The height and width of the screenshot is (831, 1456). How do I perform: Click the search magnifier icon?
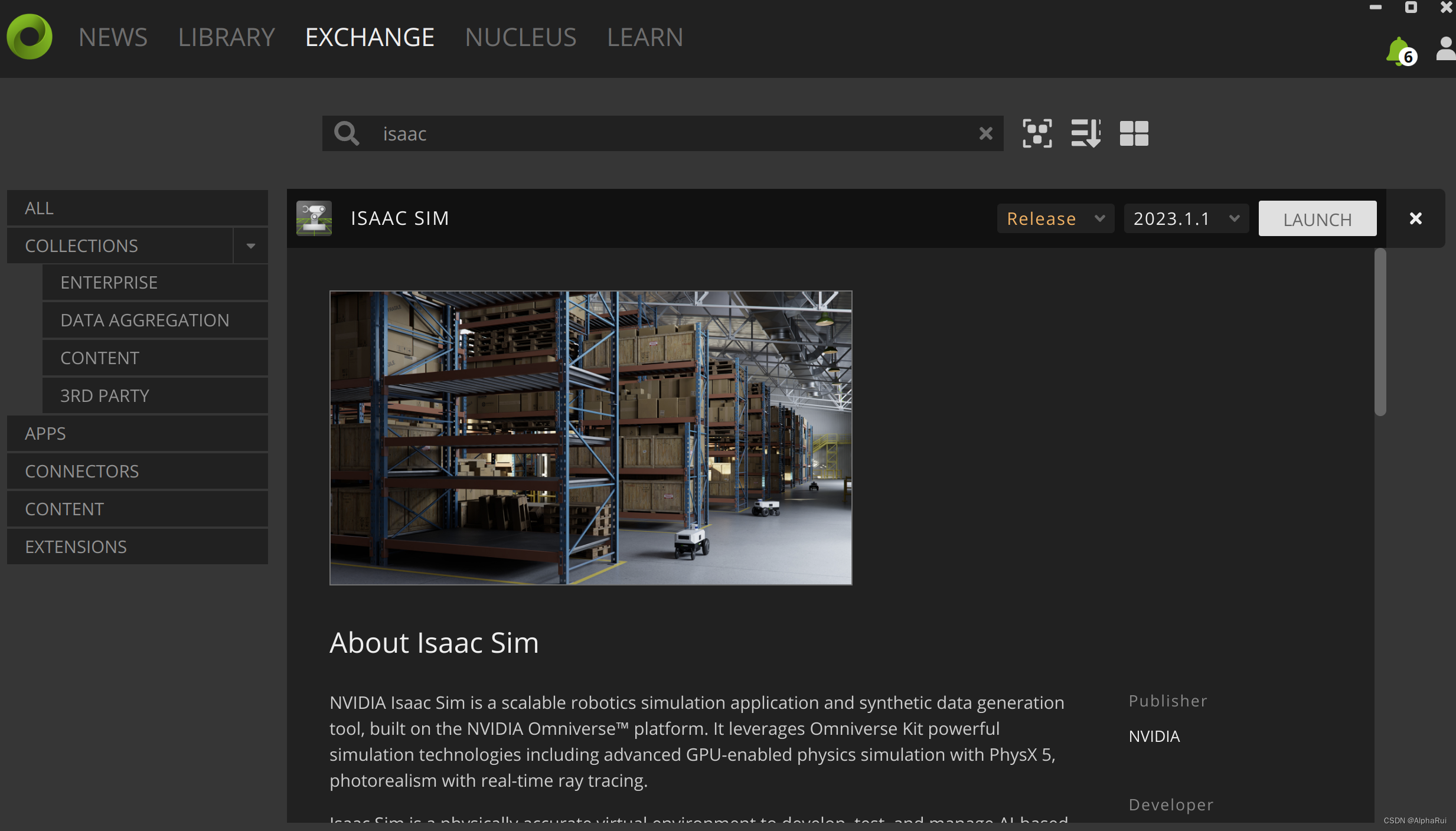click(x=347, y=133)
